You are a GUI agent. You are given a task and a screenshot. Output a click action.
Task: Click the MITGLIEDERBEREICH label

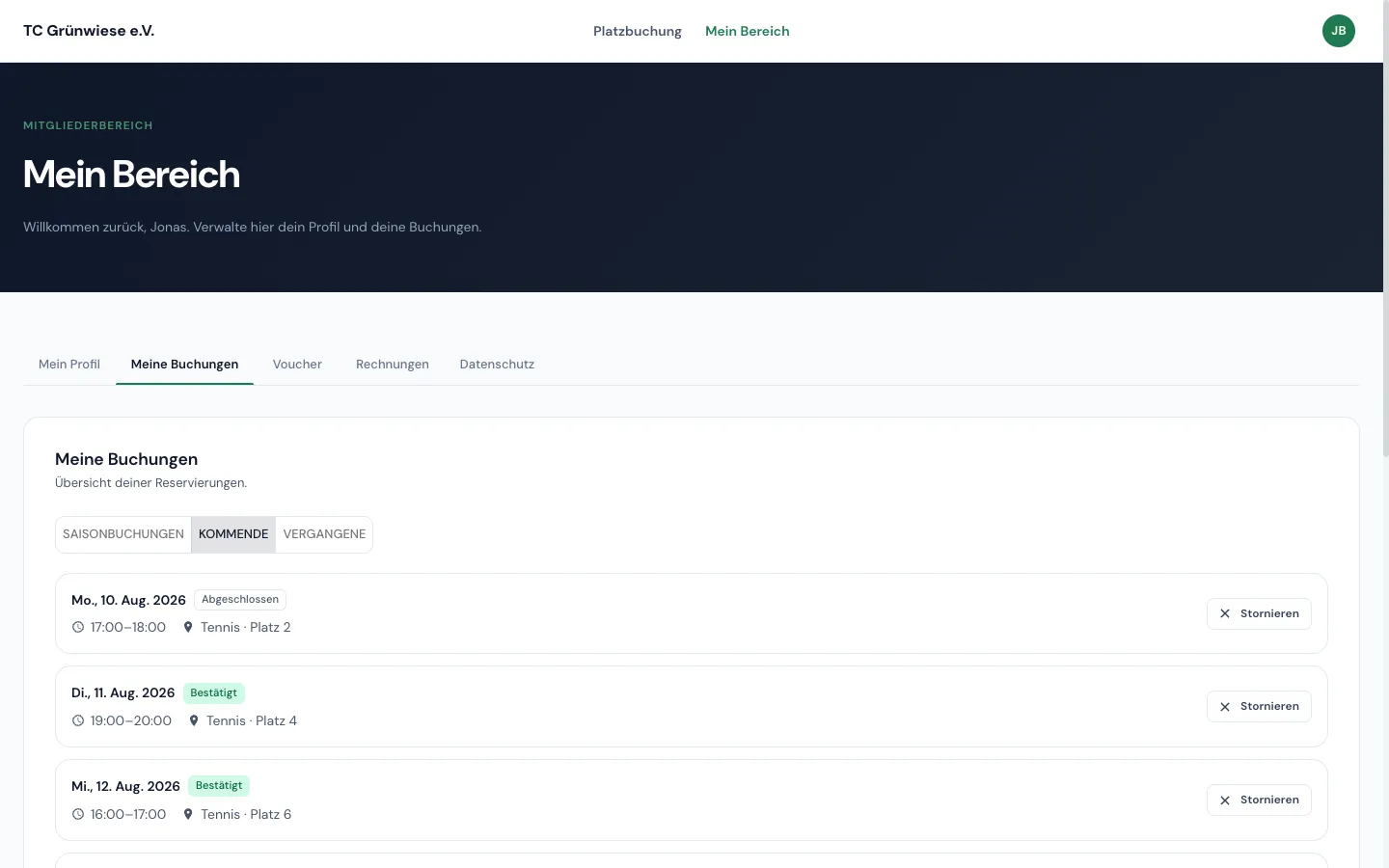(x=88, y=125)
